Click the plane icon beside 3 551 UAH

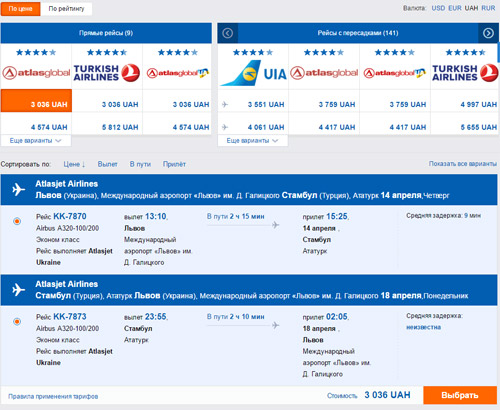click(225, 105)
